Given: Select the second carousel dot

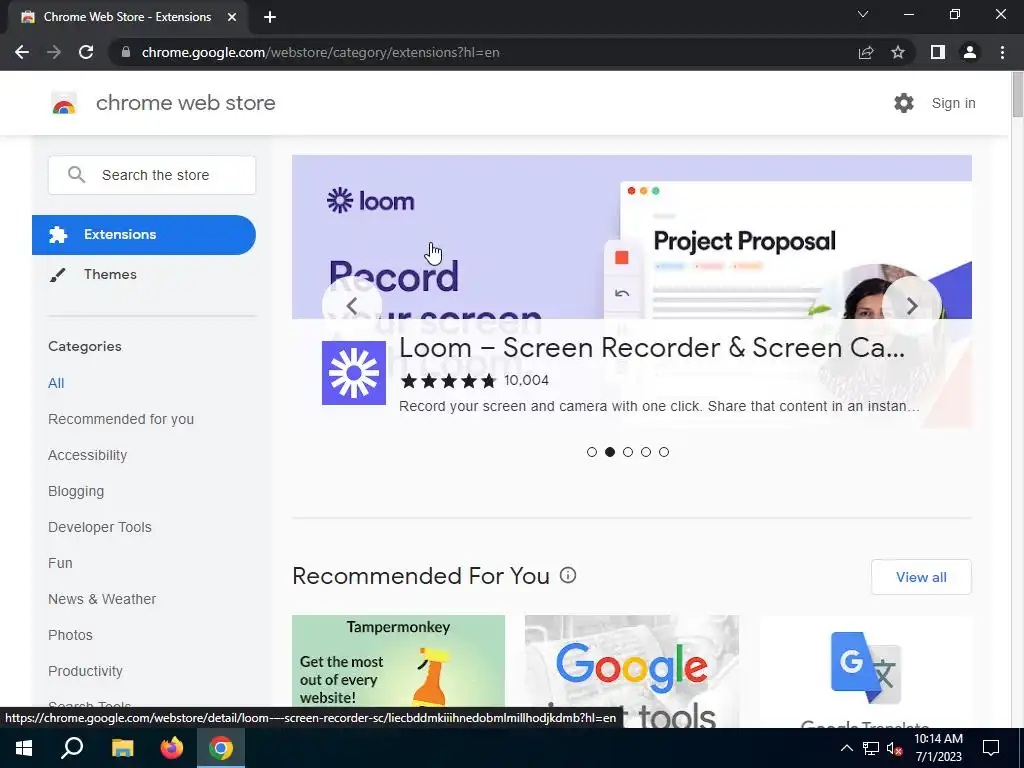Looking at the screenshot, I should point(610,452).
